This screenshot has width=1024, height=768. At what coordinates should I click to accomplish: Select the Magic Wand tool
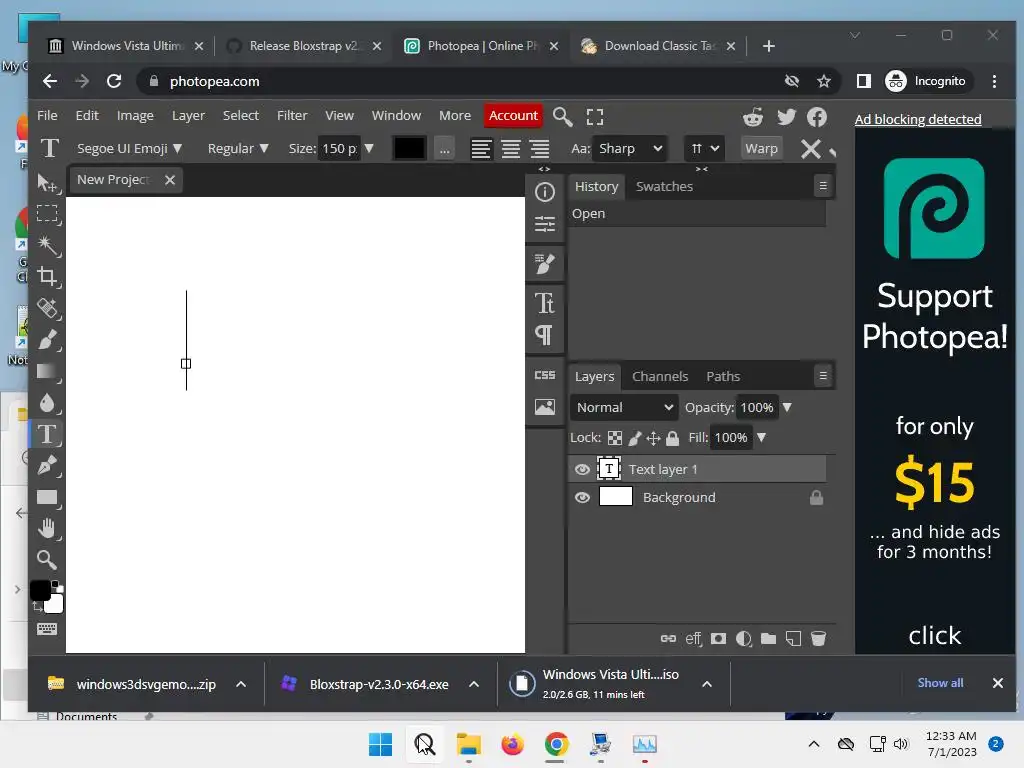[x=47, y=246]
